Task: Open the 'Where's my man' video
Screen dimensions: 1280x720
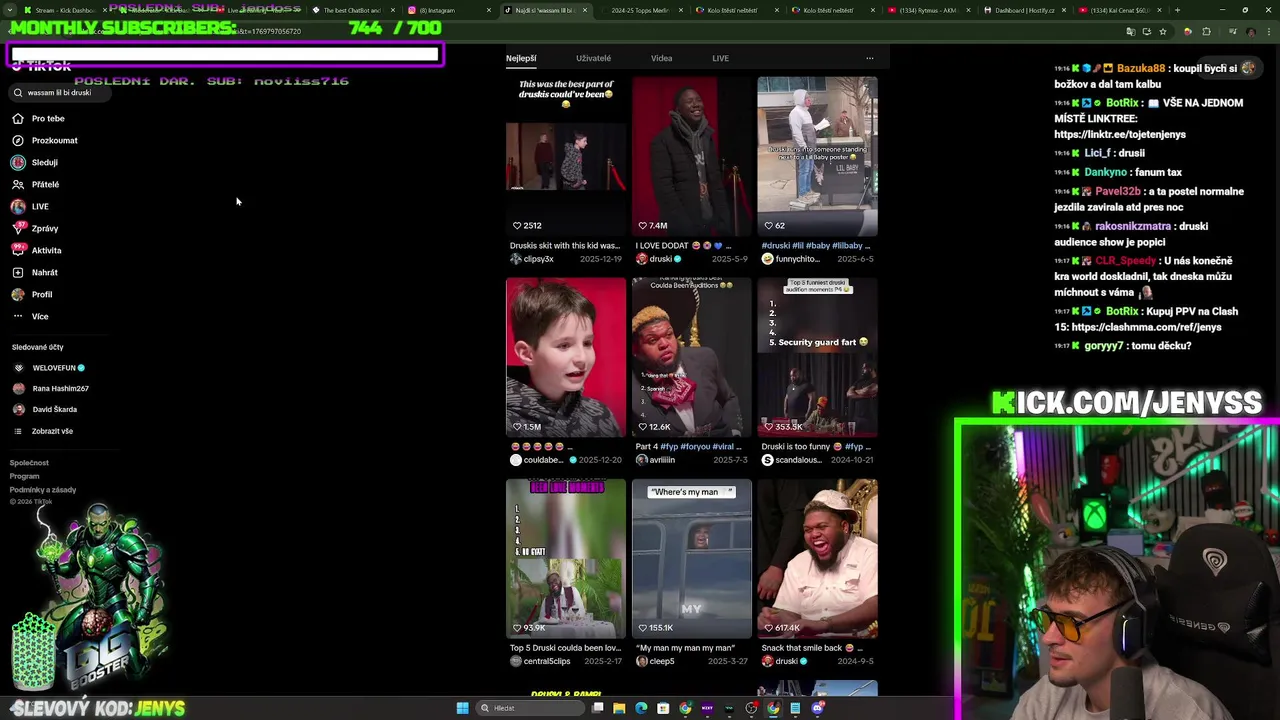Action: click(x=692, y=559)
